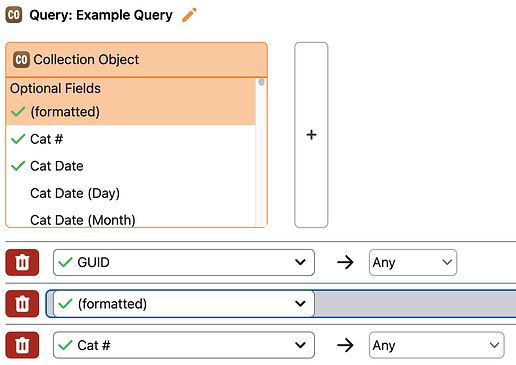Choose Cat Date (Month) from field list

coord(131,219)
